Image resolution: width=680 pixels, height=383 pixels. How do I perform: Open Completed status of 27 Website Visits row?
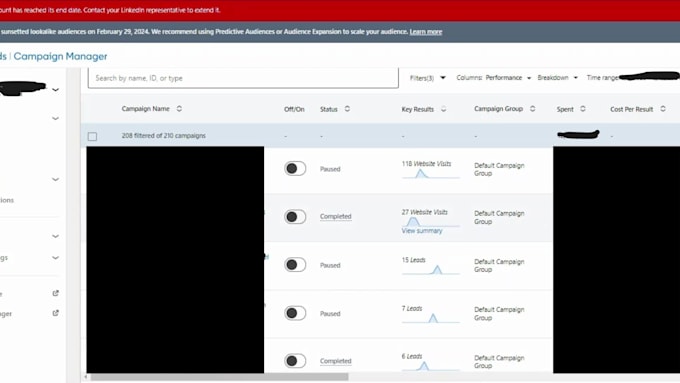click(x=336, y=216)
